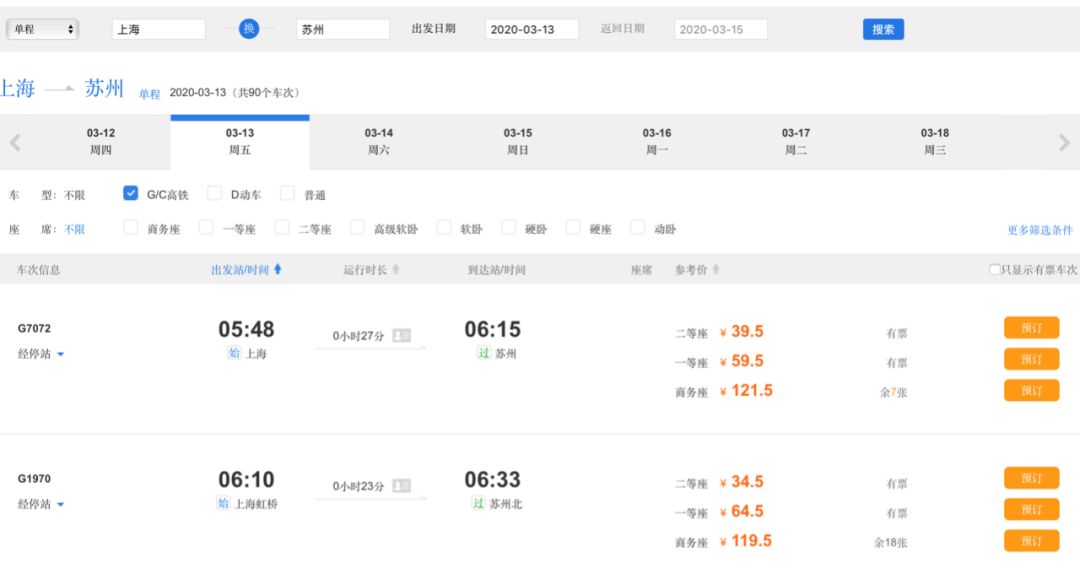Click the previous dates left arrow
Viewport: 1080px width, 569px height.
click(x=15, y=142)
